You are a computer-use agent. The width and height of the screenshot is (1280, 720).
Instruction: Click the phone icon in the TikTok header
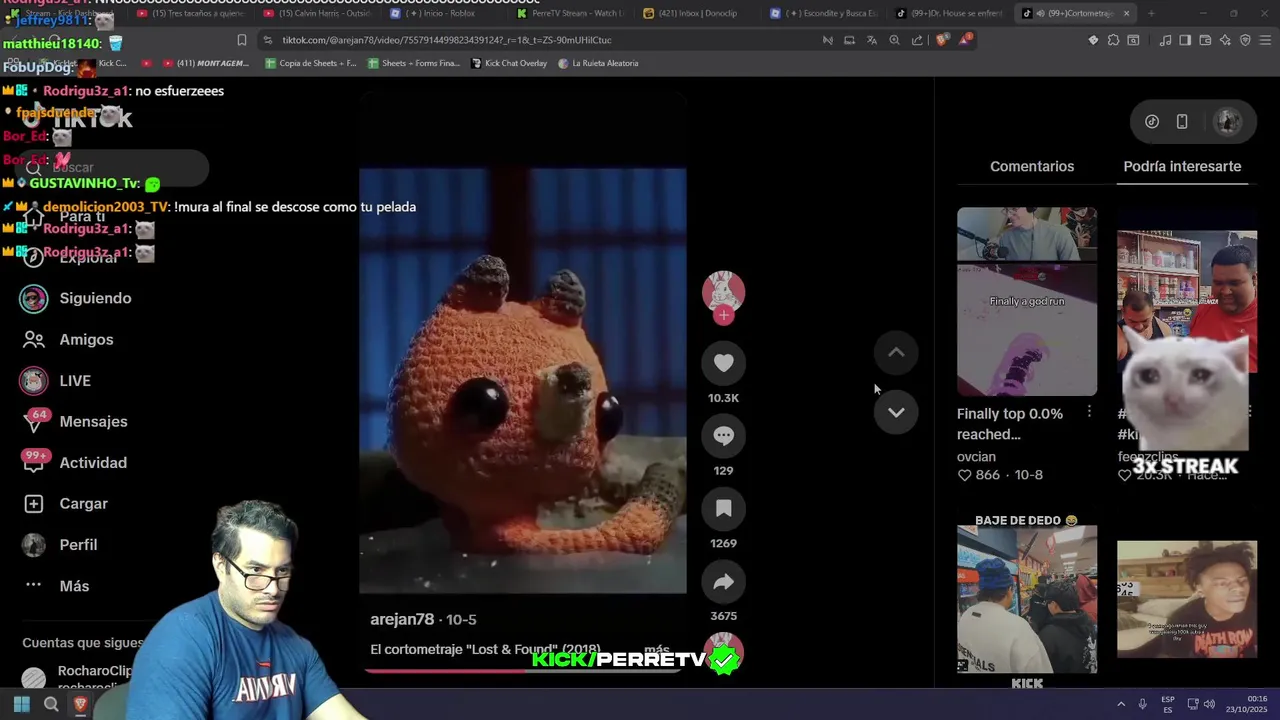click(1182, 122)
